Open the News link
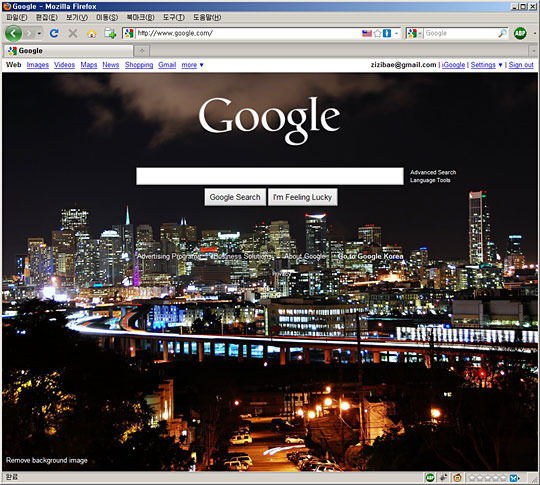The height and width of the screenshot is (485, 540). pyautogui.click(x=111, y=65)
